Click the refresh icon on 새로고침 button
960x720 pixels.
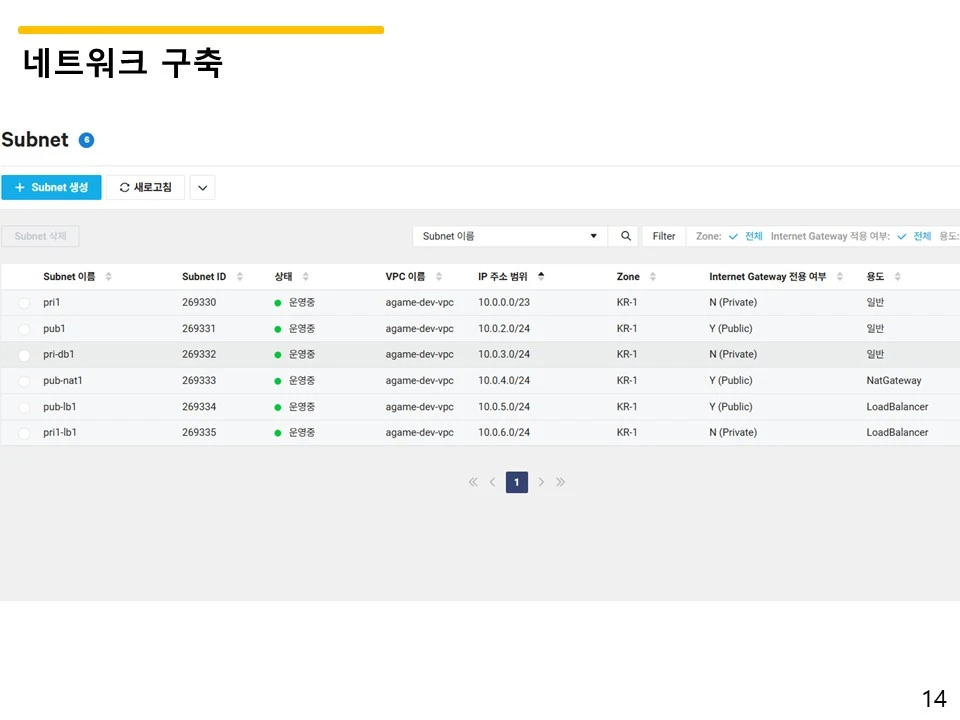[x=125, y=187]
